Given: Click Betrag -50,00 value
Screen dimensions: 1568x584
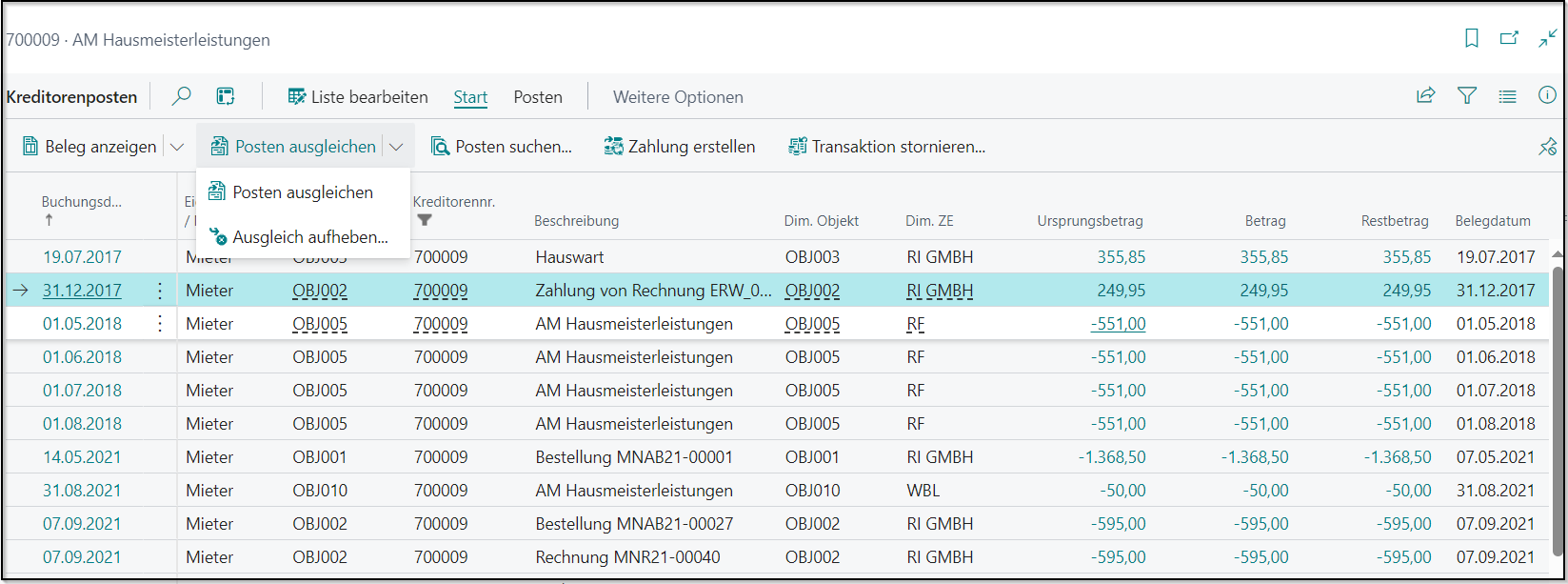Looking at the screenshot, I should click(1265, 491).
